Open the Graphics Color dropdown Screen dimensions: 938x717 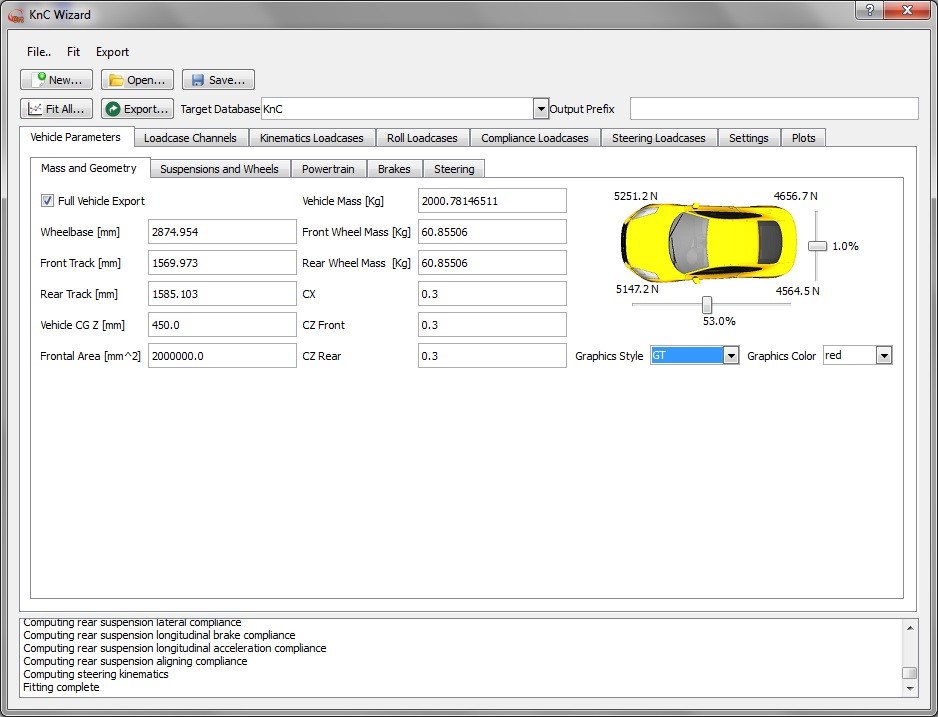pos(883,356)
